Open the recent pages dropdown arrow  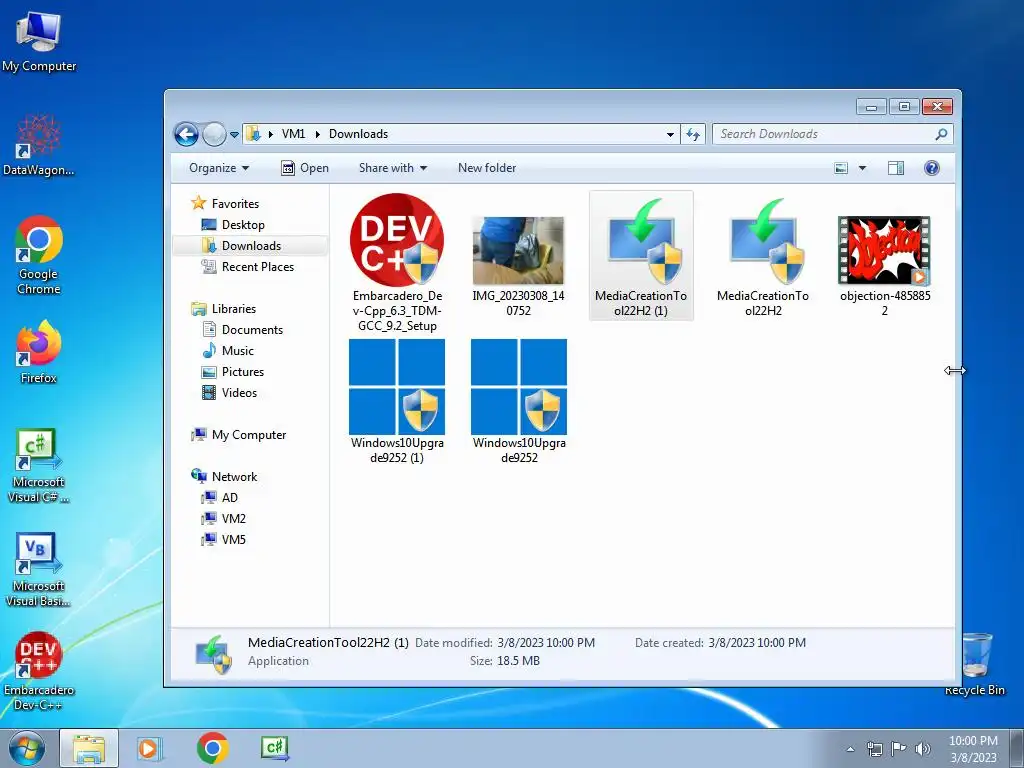point(234,135)
